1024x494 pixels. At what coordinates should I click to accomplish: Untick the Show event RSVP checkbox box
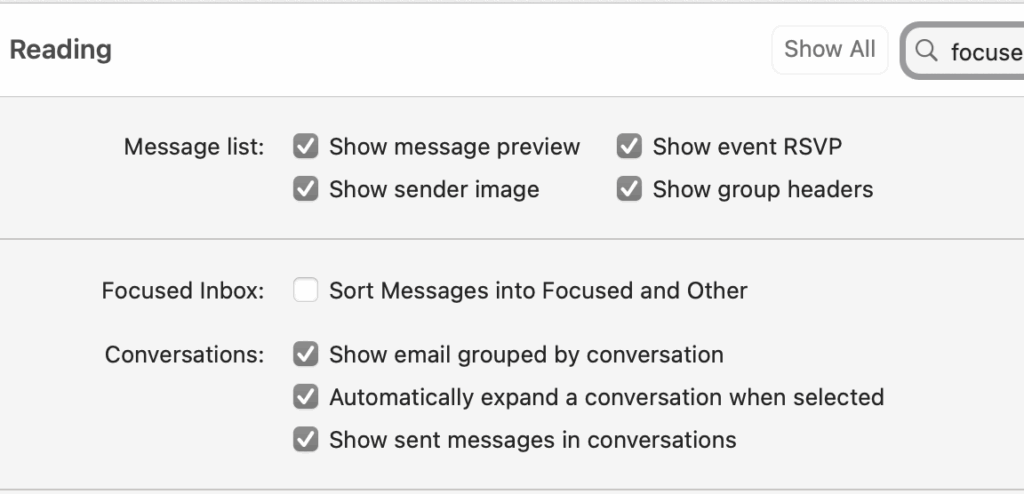(630, 146)
